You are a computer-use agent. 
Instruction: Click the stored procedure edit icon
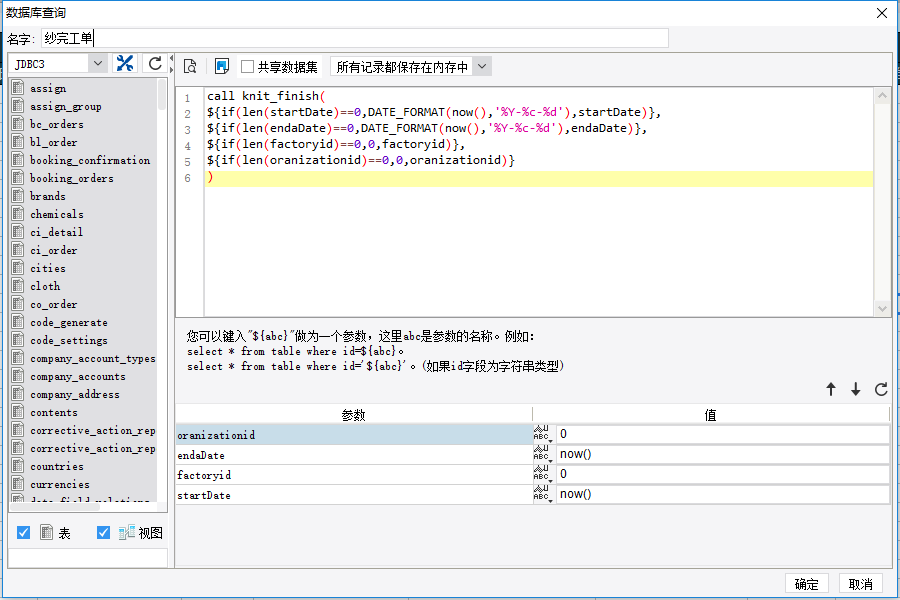tap(222, 67)
